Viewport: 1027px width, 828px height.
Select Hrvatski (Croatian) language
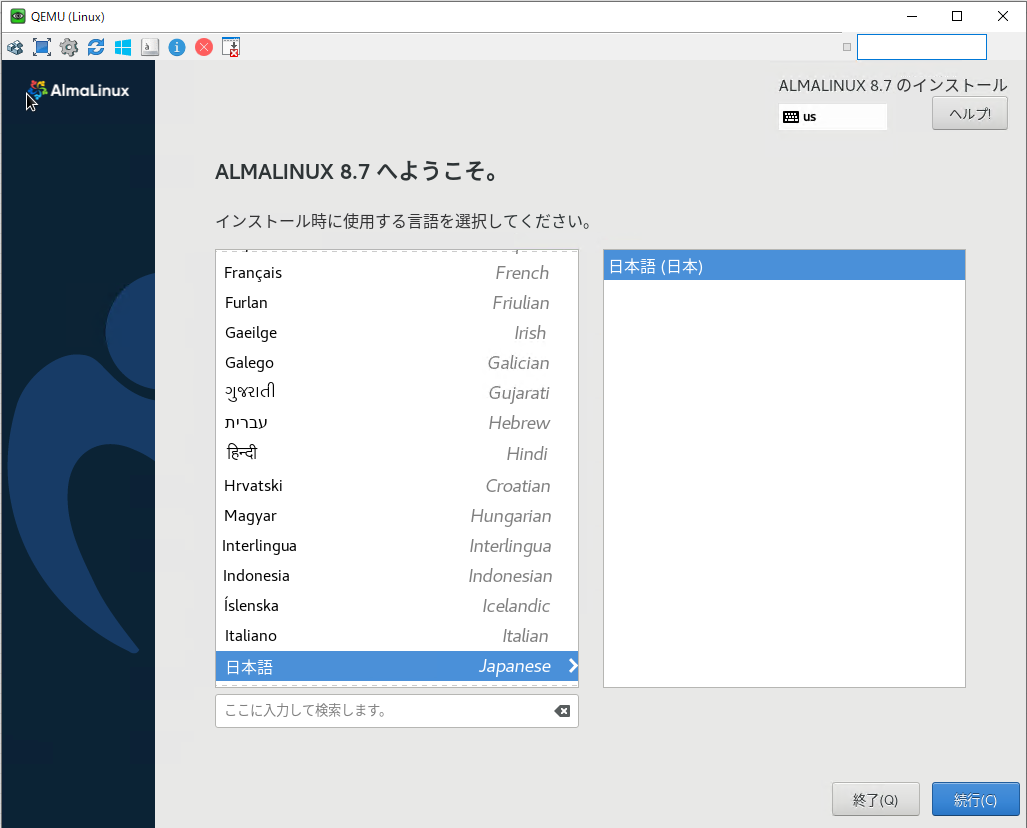pos(397,485)
